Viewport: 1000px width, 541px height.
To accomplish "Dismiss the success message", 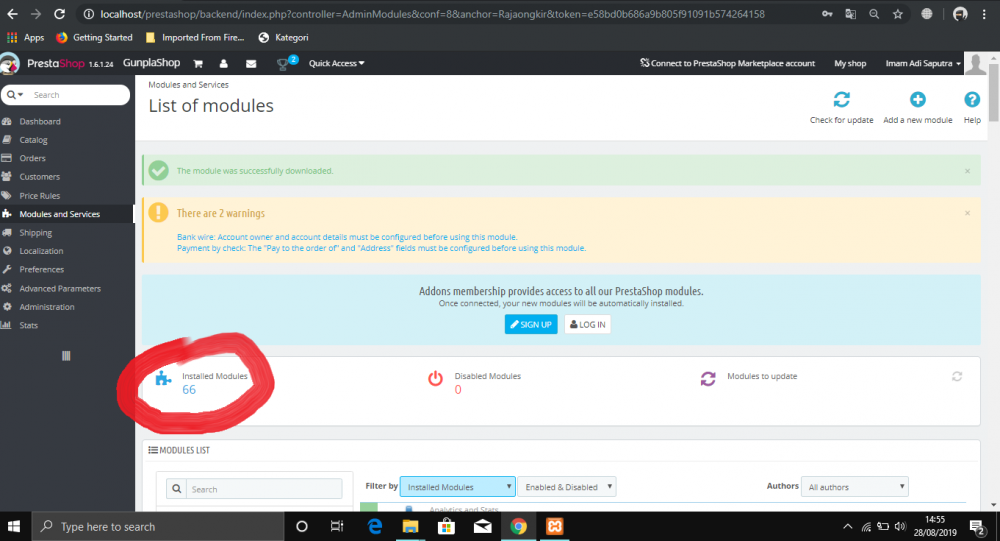I will [967, 171].
